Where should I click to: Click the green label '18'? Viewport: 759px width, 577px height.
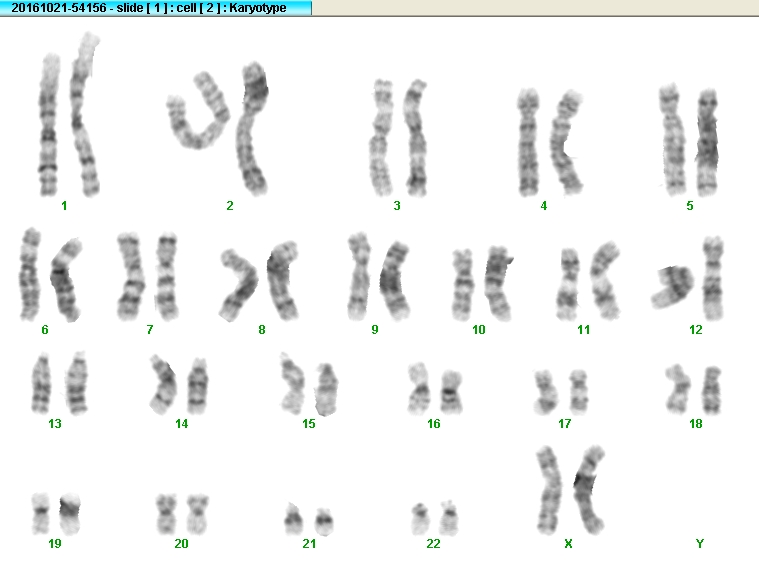696,424
